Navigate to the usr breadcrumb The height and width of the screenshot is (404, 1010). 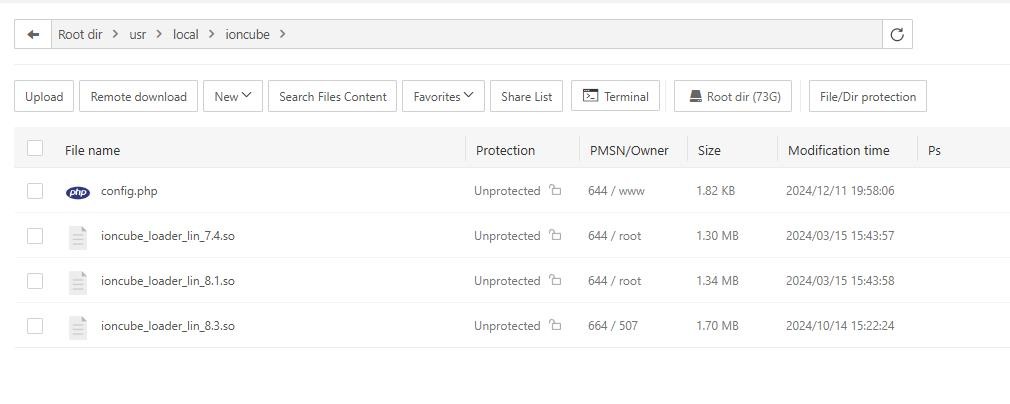[x=137, y=34]
